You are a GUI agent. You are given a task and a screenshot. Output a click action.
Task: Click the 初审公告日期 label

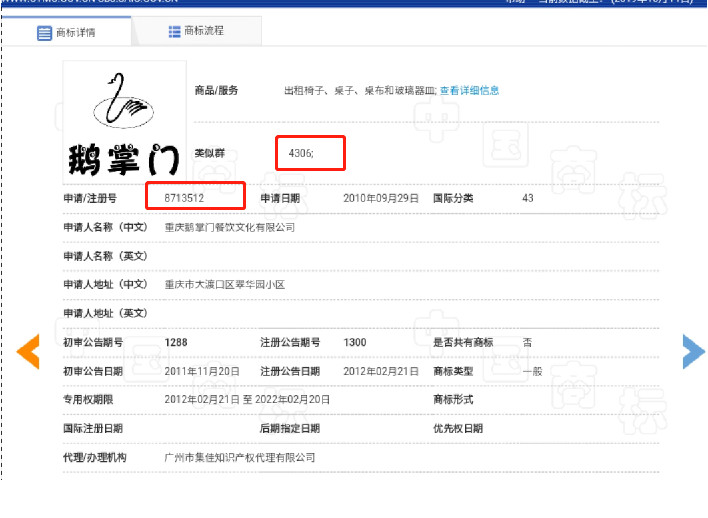click(x=93, y=371)
